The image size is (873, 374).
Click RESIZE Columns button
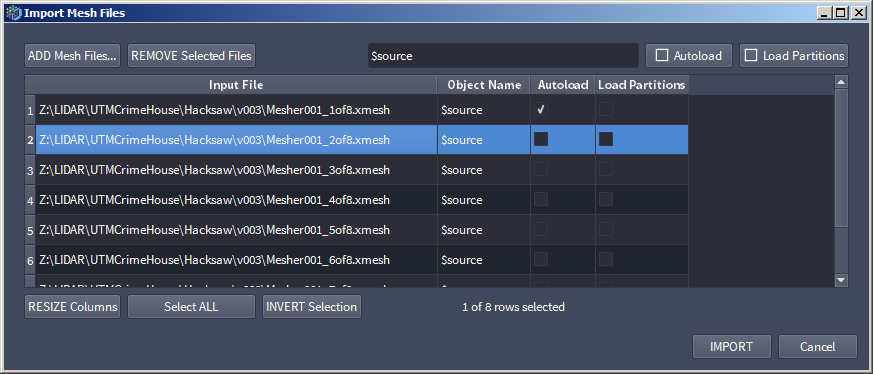[x=72, y=307]
